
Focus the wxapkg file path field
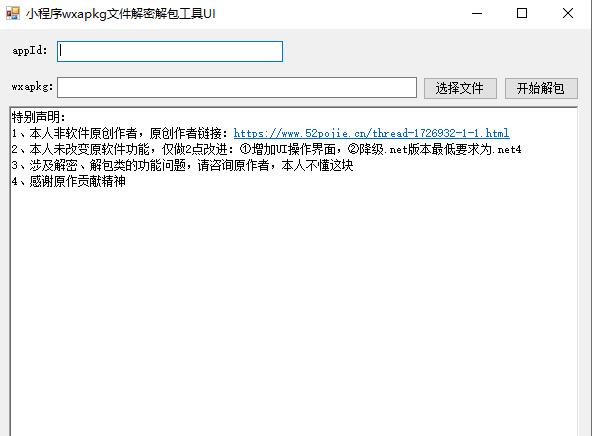coord(237,88)
